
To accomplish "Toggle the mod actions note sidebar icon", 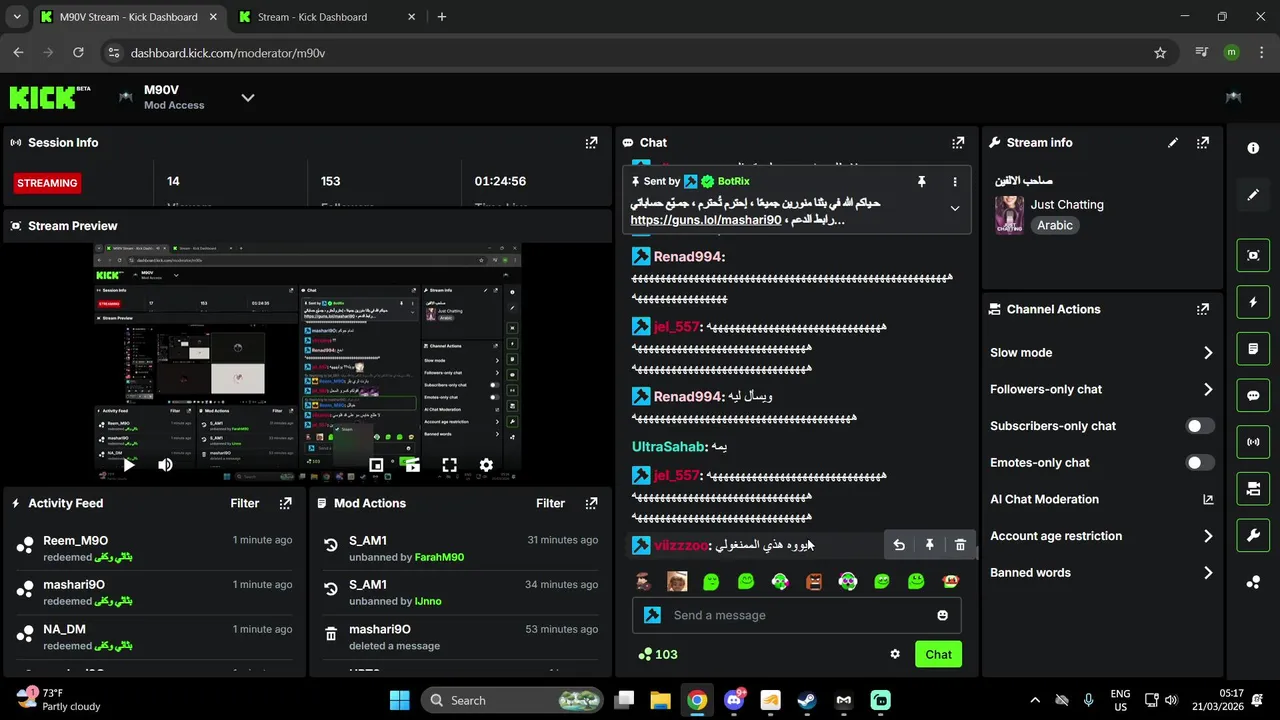I will tap(1253, 349).
